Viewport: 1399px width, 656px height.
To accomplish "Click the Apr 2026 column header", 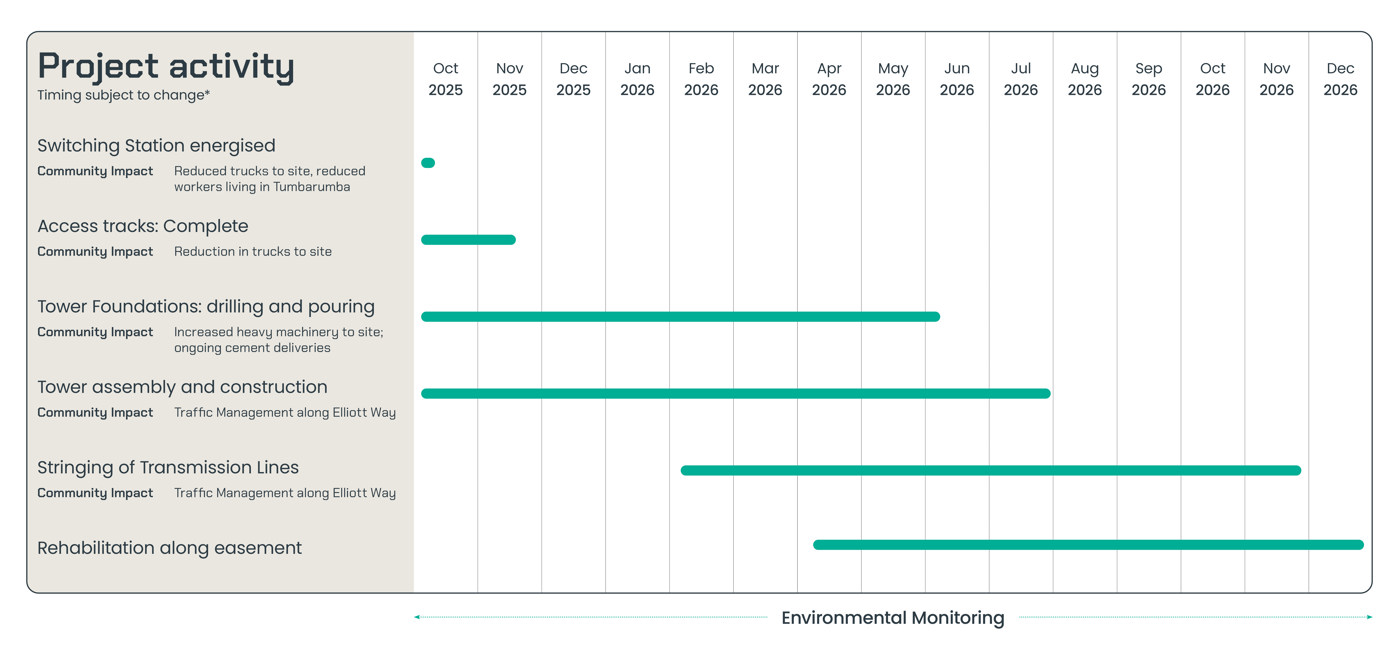I will [829, 79].
